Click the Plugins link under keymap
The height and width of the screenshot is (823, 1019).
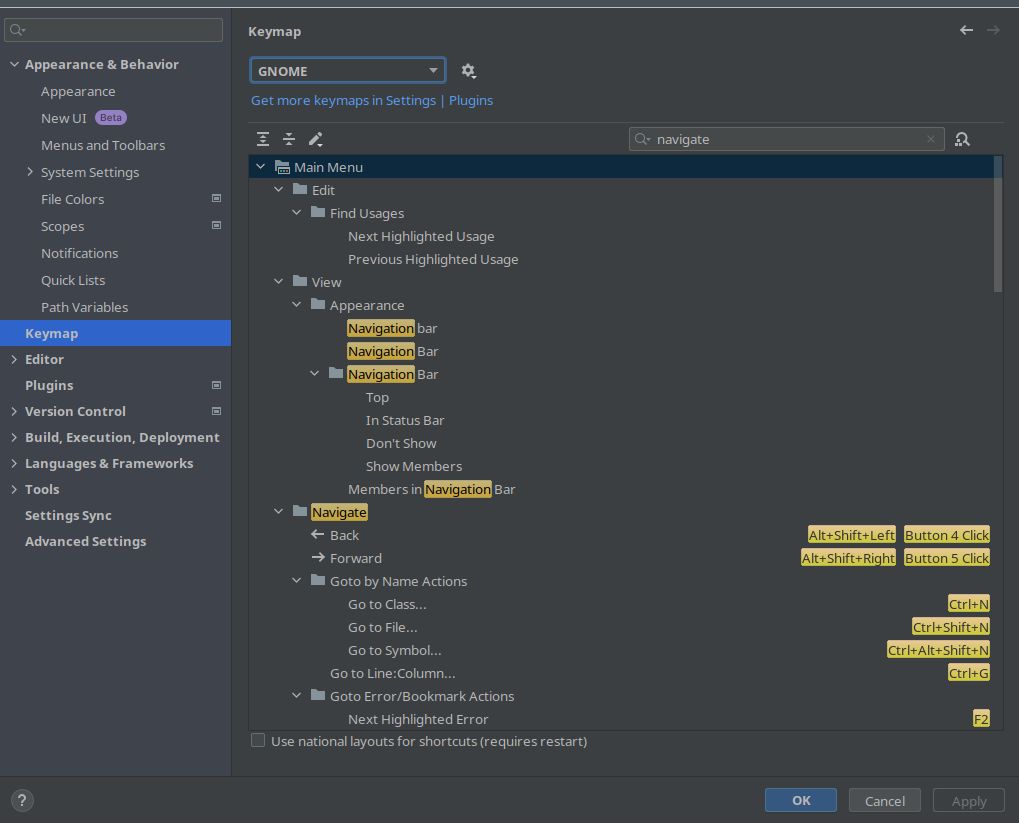pyautogui.click(x=471, y=101)
